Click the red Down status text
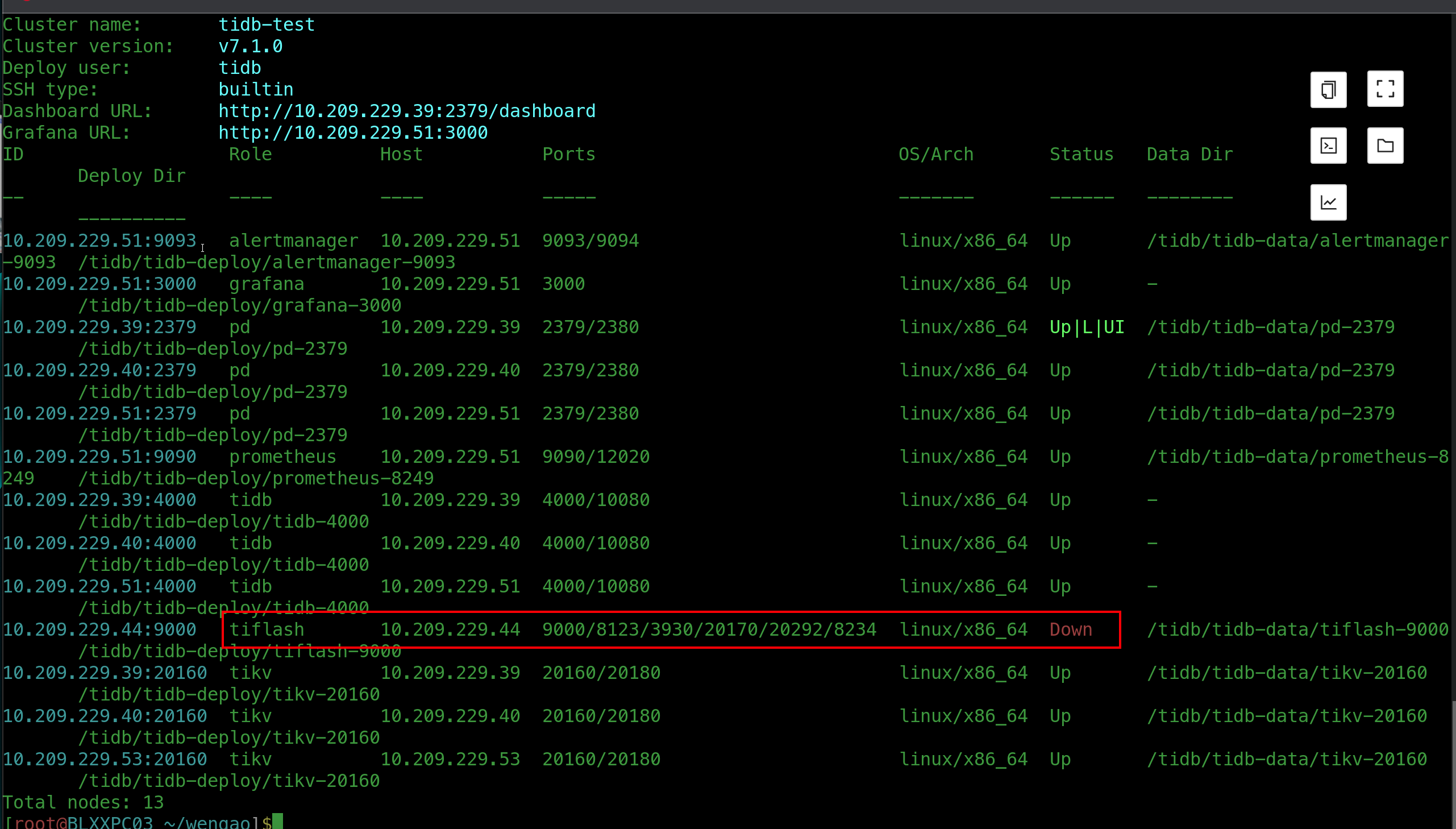Viewport: 1456px width, 829px height. tap(1070, 630)
